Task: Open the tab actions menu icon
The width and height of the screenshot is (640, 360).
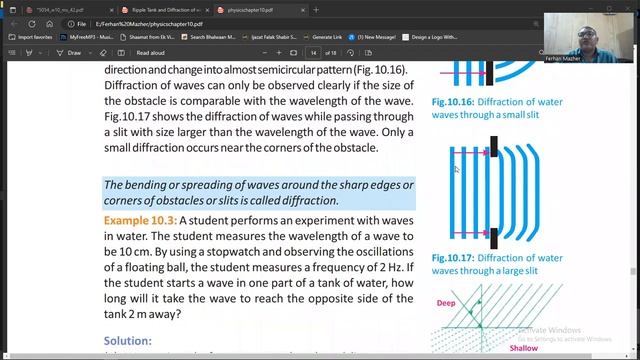Action: pos(13,10)
